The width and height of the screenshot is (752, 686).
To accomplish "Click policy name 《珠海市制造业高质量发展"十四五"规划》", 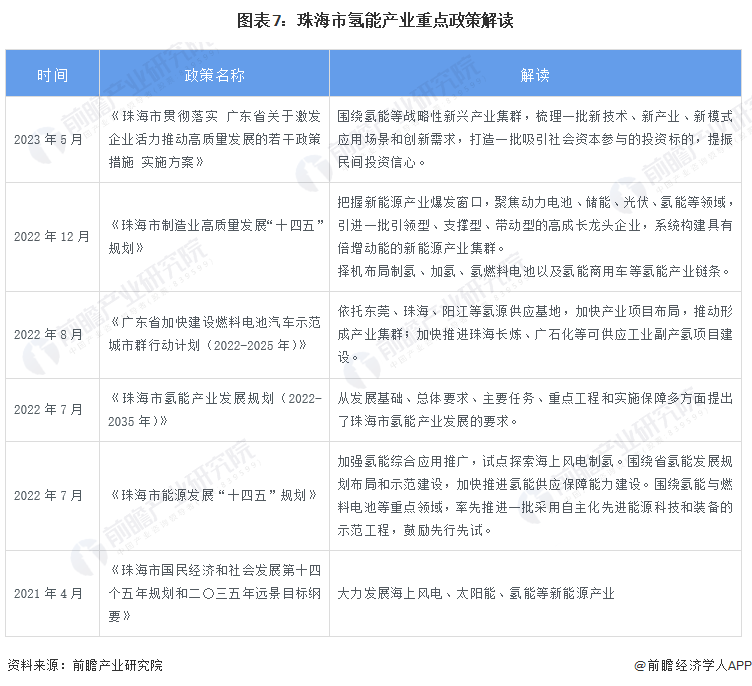I will pos(214,237).
